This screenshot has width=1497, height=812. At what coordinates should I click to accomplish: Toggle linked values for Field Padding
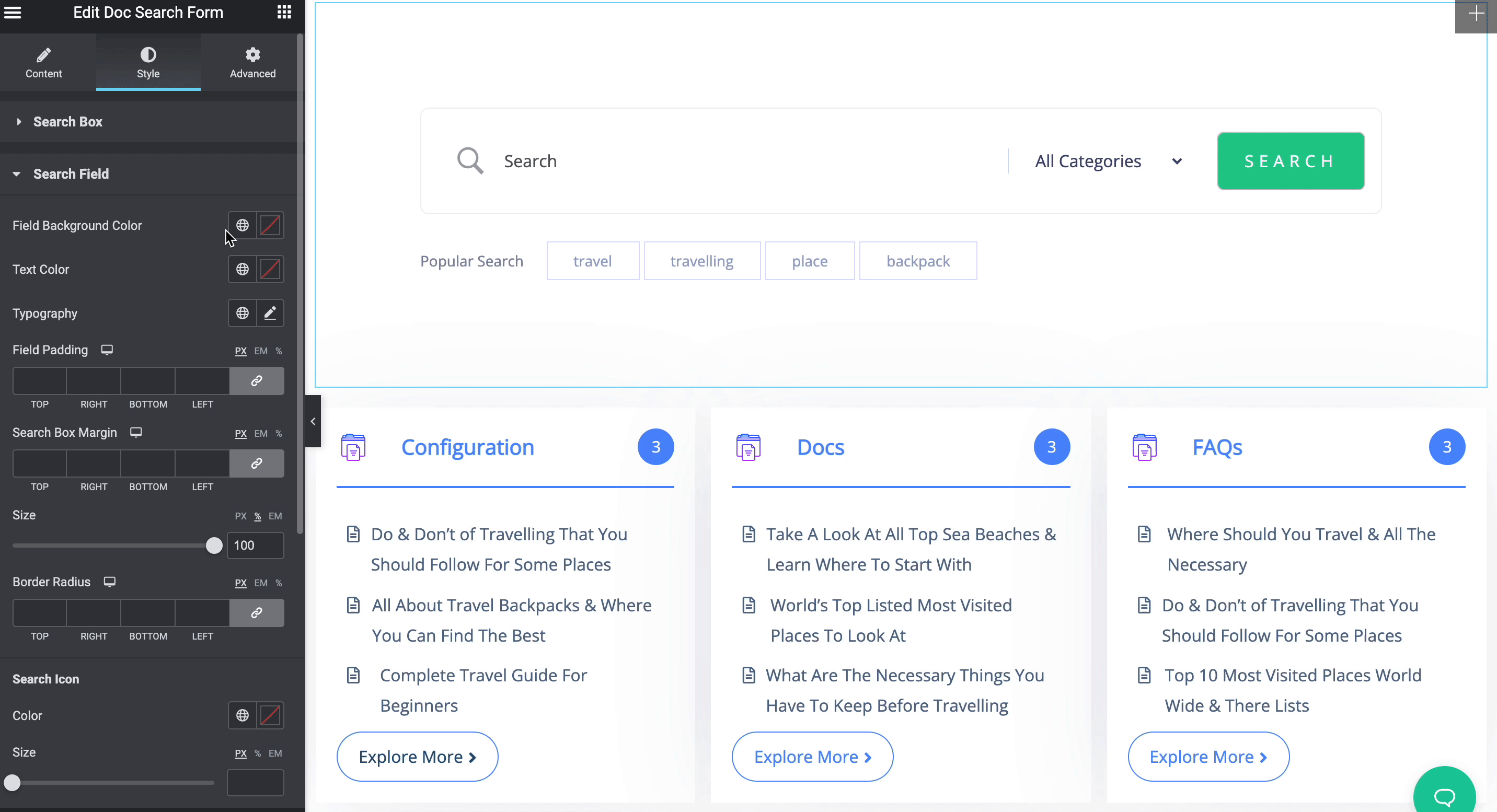[x=256, y=381]
